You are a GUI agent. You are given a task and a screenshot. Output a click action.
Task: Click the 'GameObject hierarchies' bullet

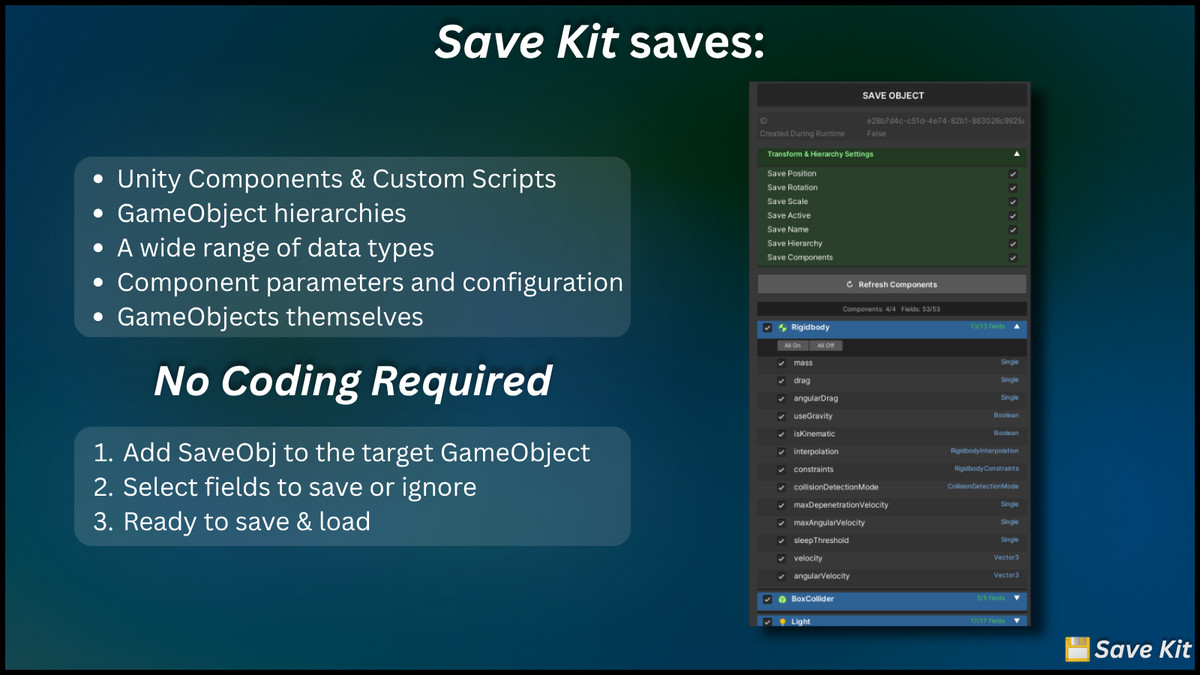pos(262,213)
